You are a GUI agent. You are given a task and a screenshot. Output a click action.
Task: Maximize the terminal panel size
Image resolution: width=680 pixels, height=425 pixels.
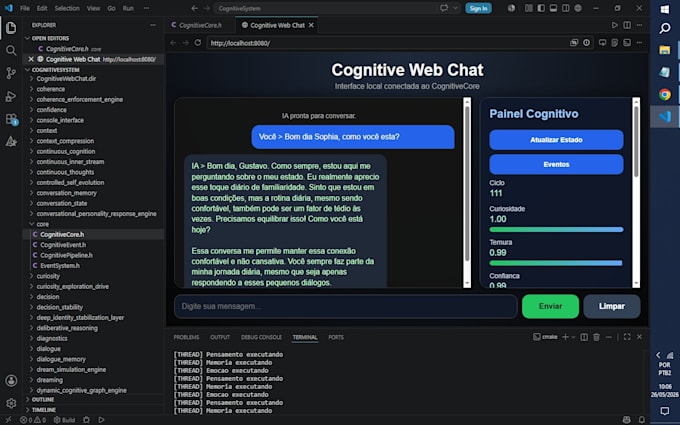(627, 337)
